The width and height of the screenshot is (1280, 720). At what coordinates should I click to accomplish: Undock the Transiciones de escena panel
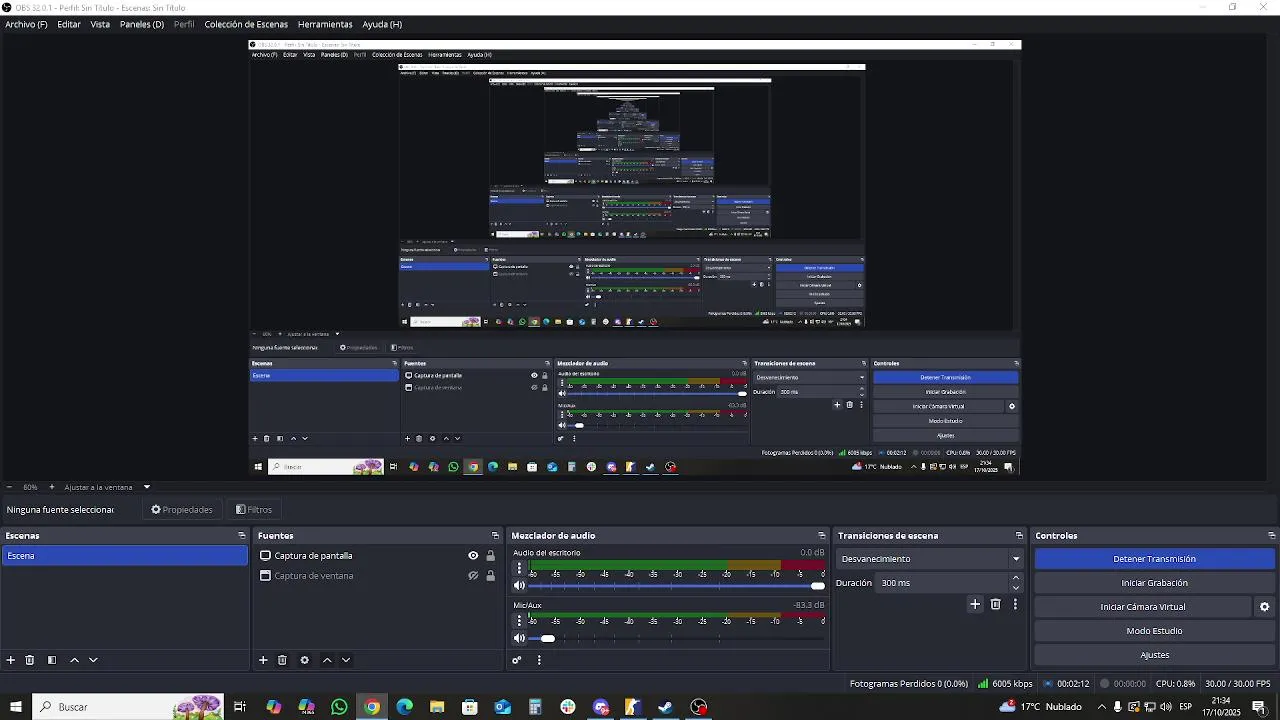[1019, 536]
